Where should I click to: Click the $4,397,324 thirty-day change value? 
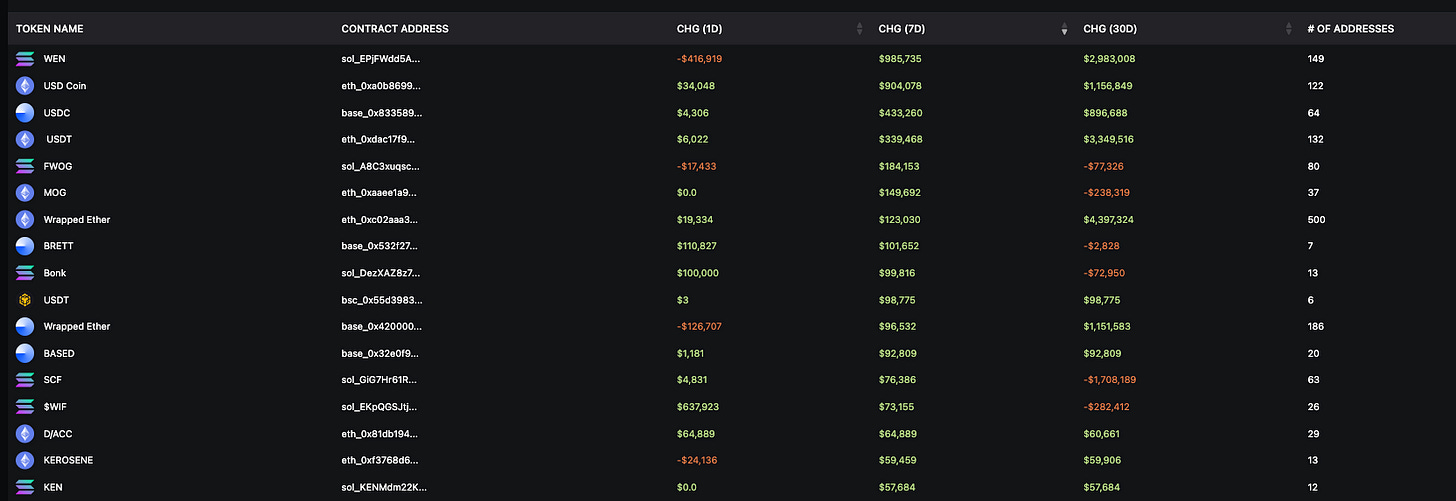pyautogui.click(x=1109, y=220)
